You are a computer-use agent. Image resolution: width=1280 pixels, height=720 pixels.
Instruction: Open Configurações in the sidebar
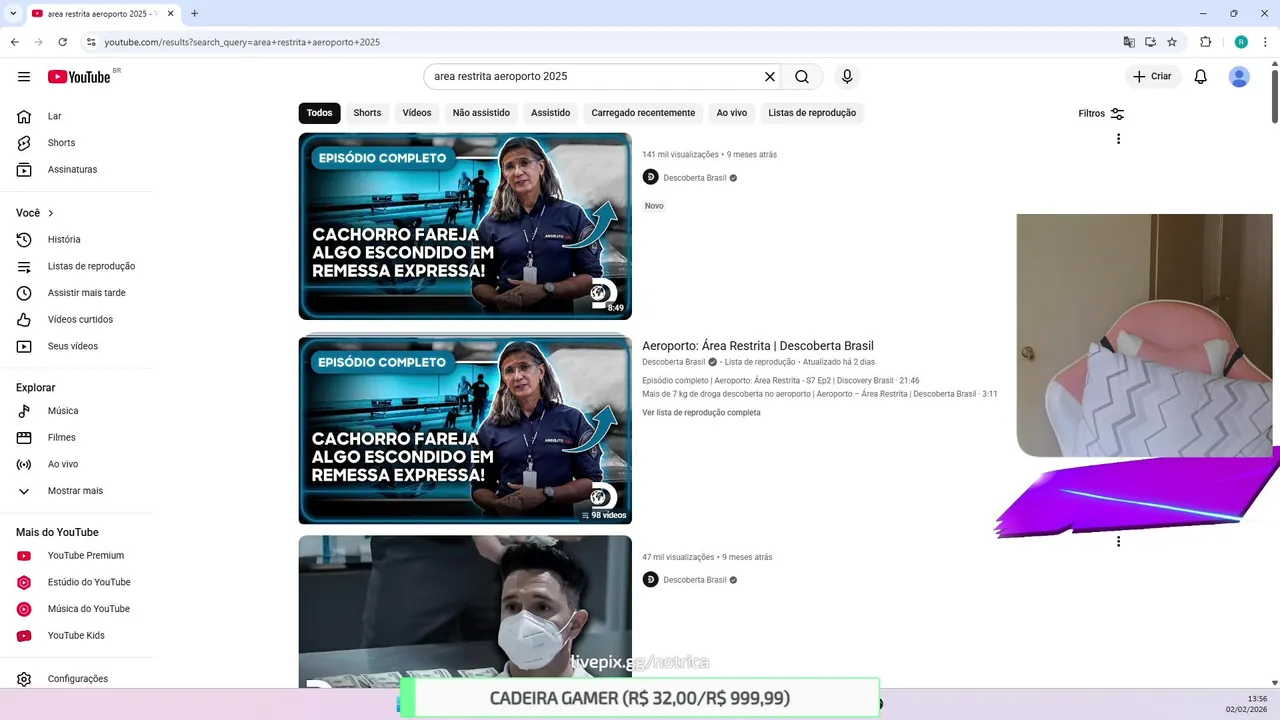point(76,679)
